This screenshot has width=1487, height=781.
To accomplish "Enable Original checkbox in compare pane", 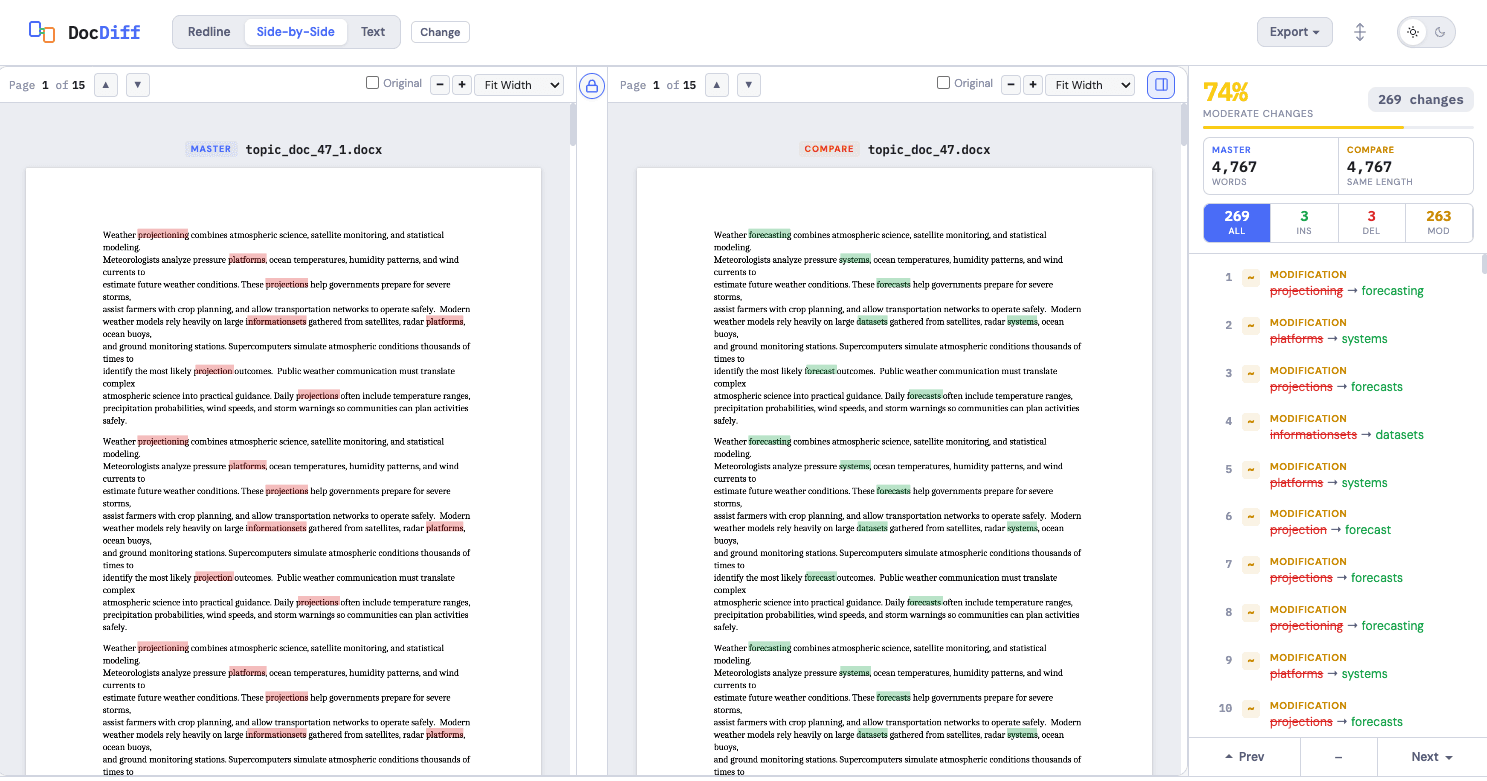I will coord(943,83).
